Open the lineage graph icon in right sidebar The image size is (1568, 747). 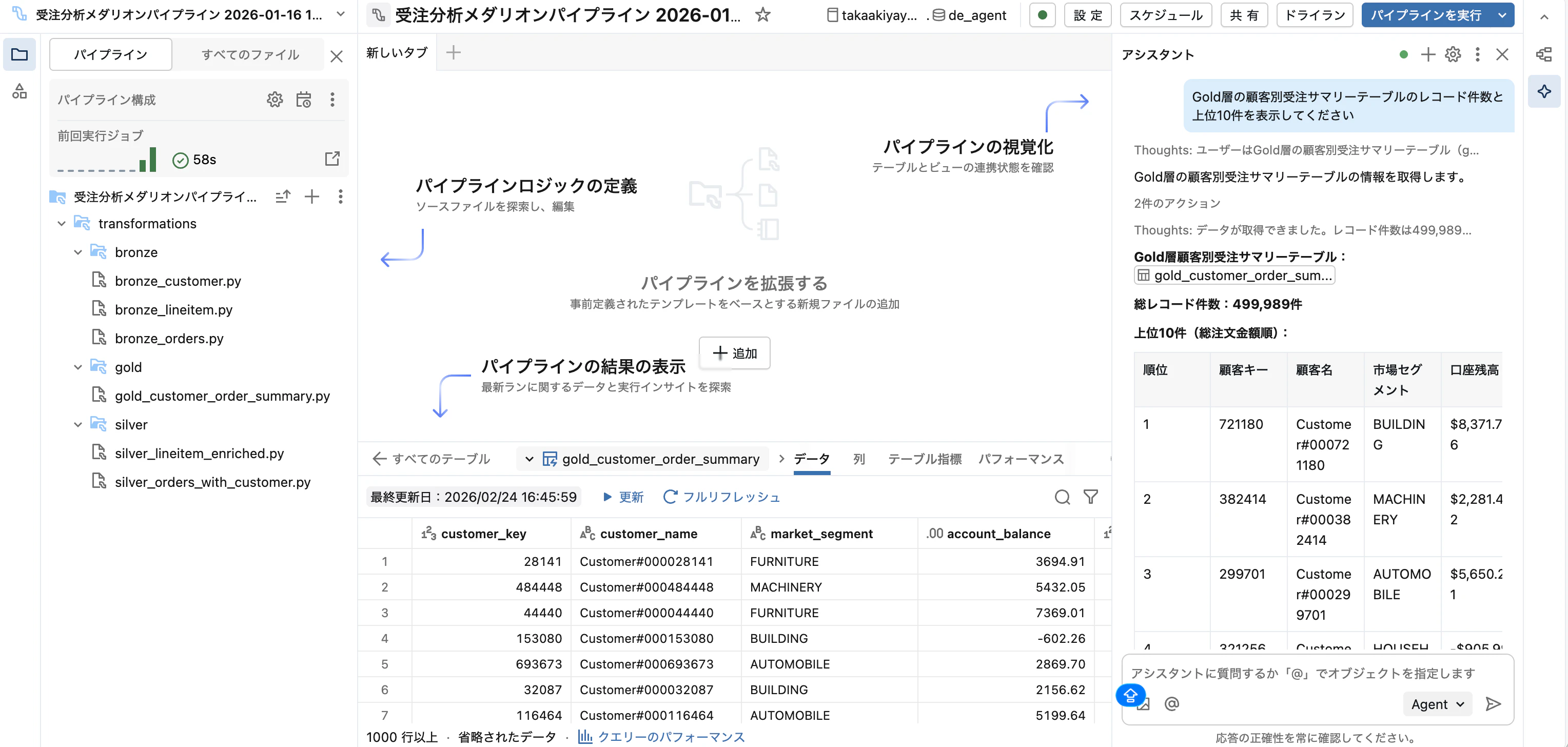[x=1545, y=54]
